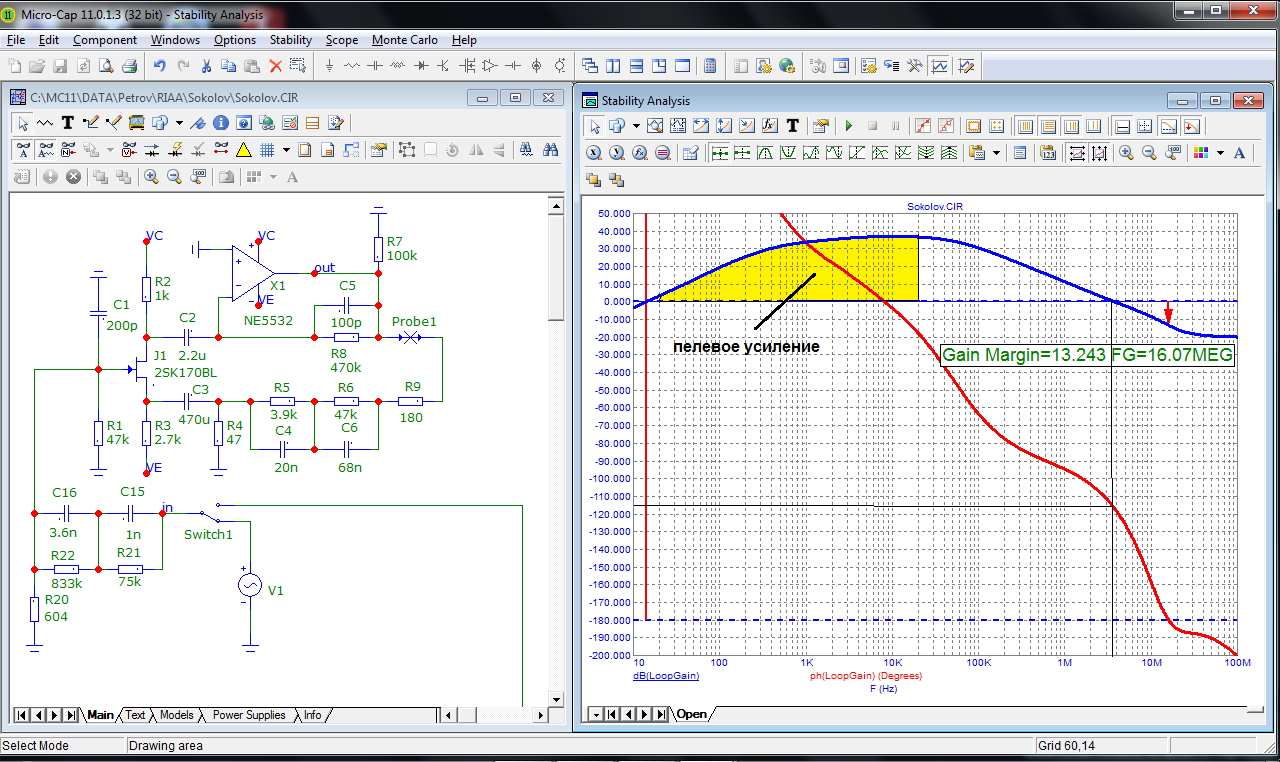Click the dB(LoopGain) plot label link
Viewport: 1280px width, 762px height.
pos(666,676)
